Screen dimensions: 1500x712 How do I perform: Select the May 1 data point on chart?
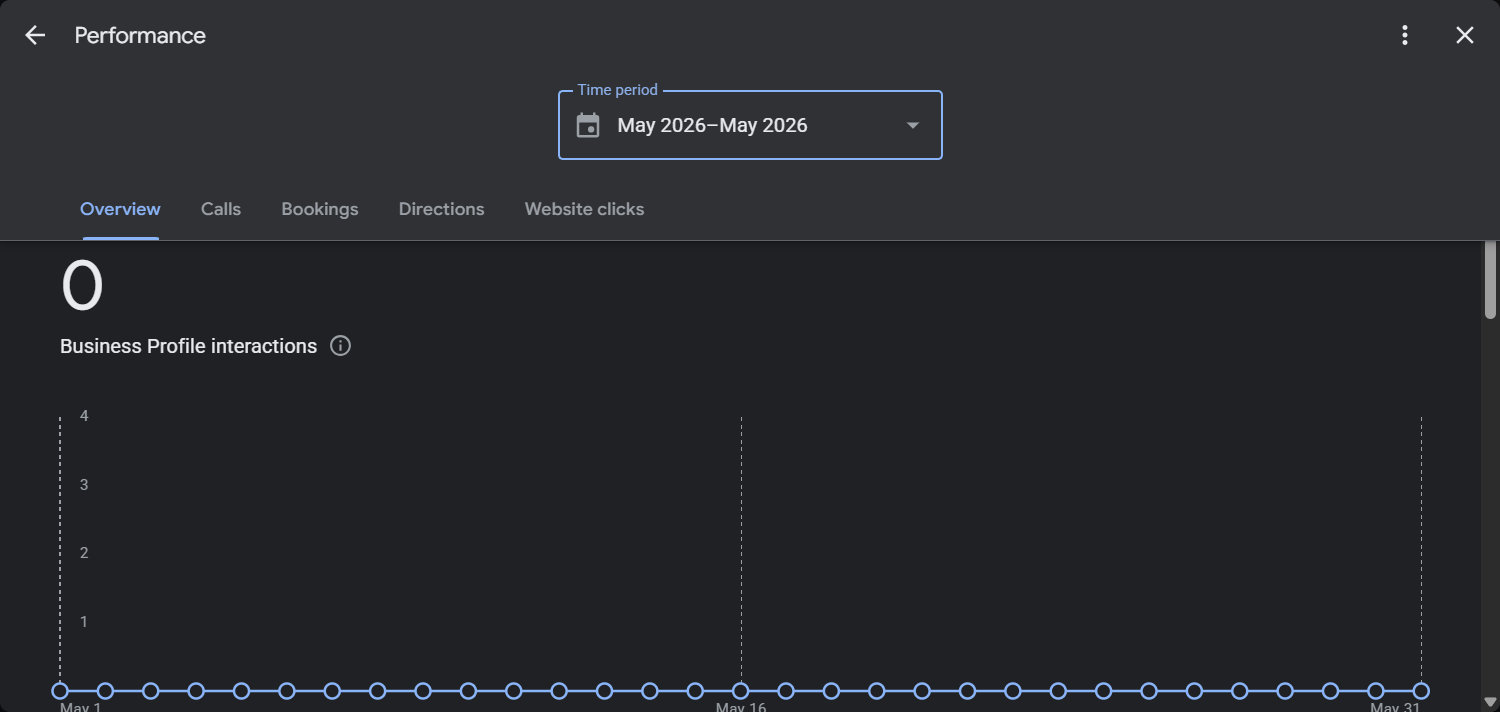(60, 691)
